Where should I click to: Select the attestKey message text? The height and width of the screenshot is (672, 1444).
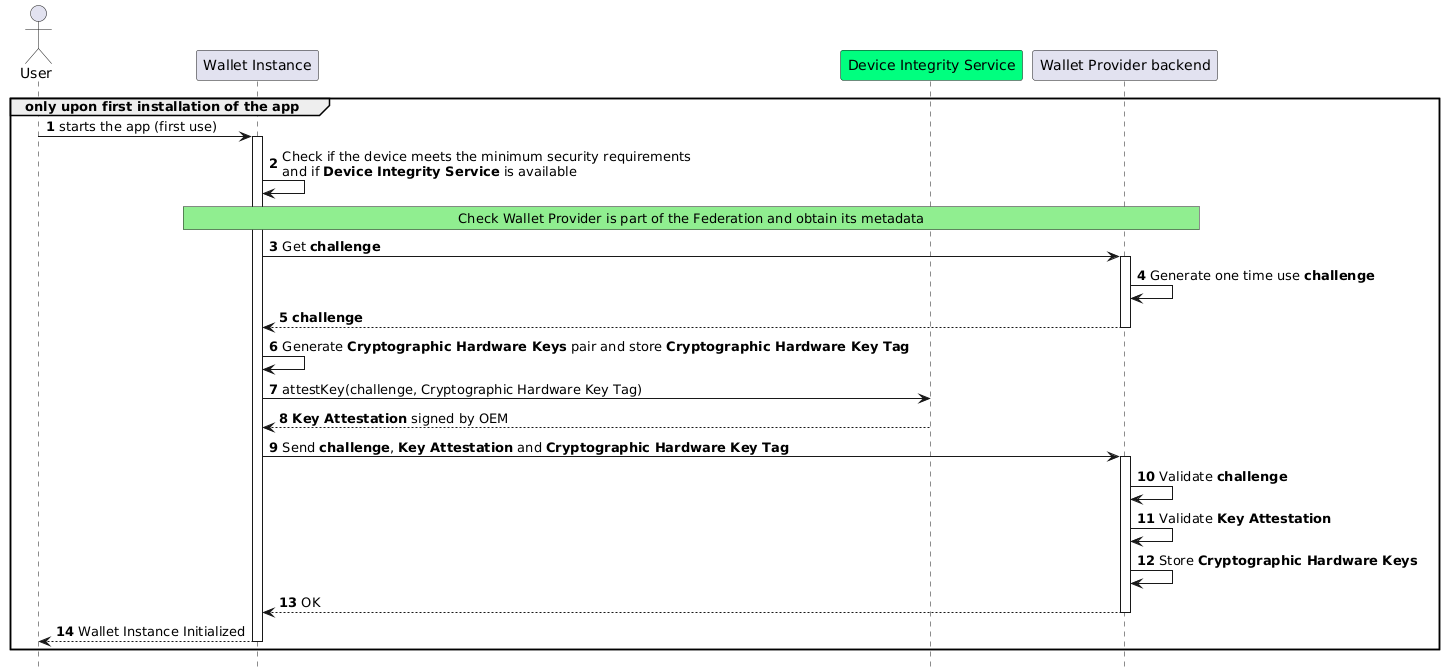[x=461, y=389]
